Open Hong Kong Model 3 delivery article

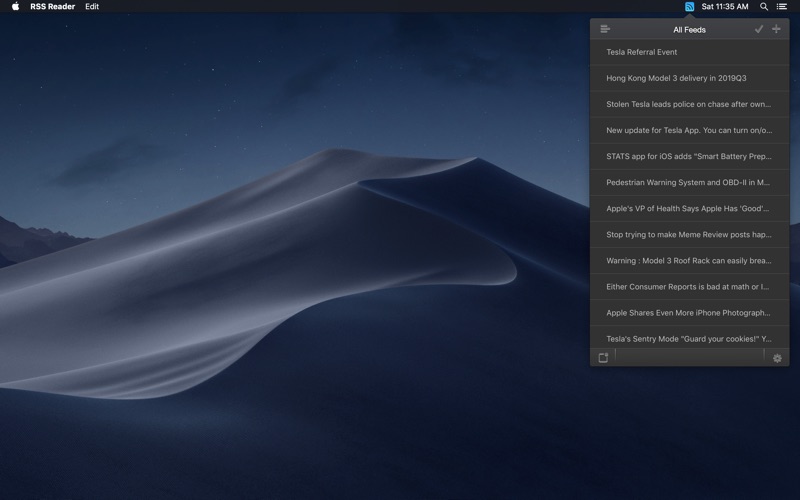pos(689,78)
